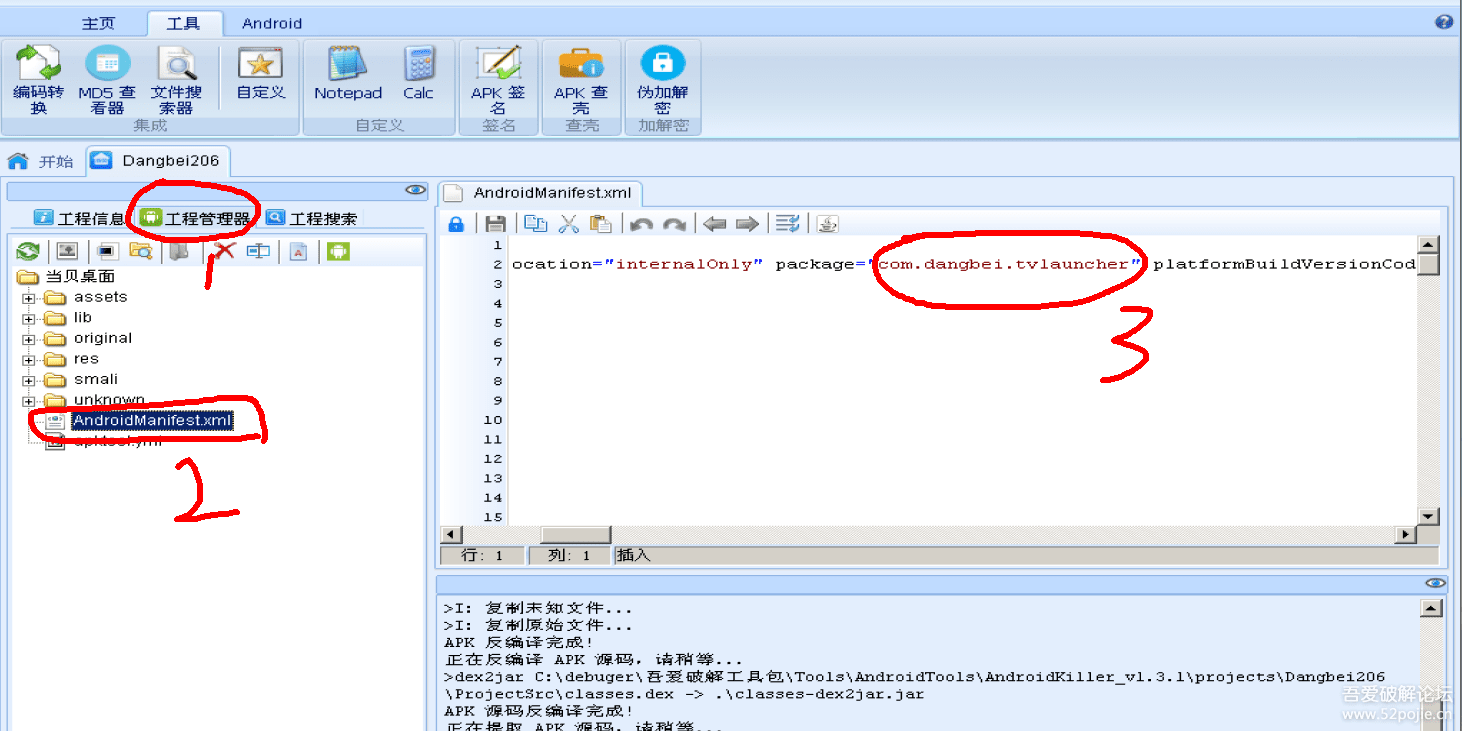The height and width of the screenshot is (731, 1462).
Task: Select AndroidManifest.xml in the project tree
Action: click(152, 421)
